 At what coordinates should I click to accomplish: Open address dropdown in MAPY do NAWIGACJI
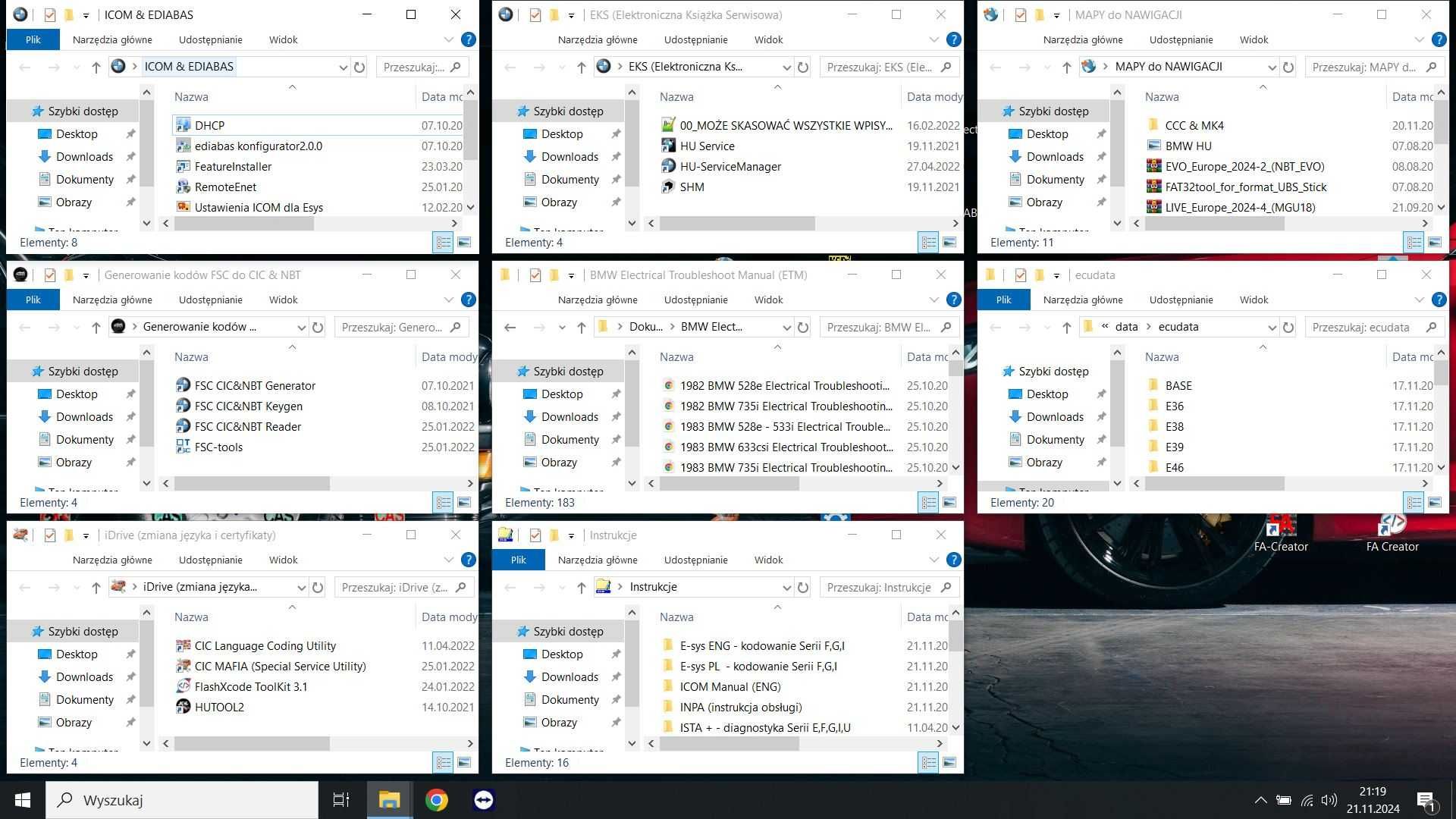point(1272,67)
